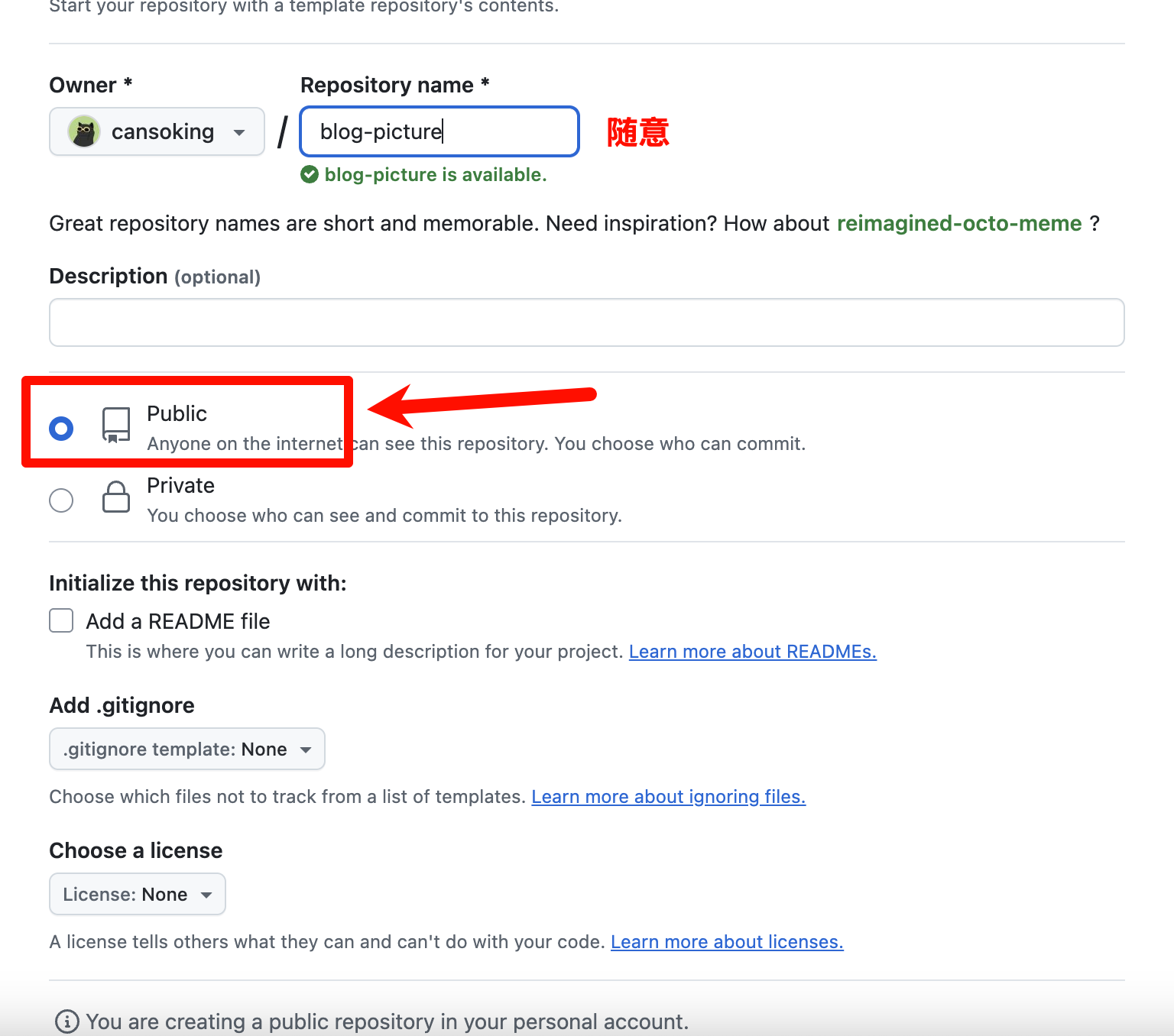Image resolution: width=1174 pixels, height=1036 pixels.
Task: Click into the Description text field
Action: coord(586,322)
